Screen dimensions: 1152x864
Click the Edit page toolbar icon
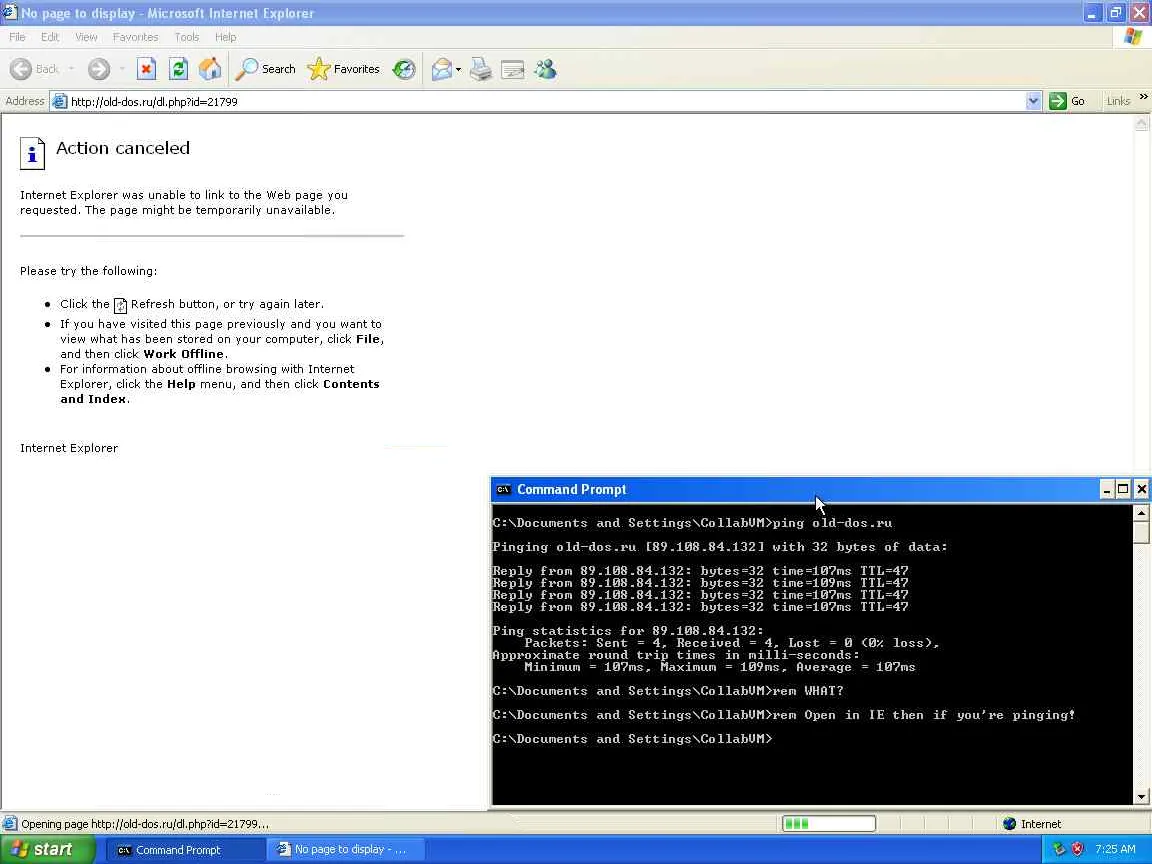click(512, 69)
